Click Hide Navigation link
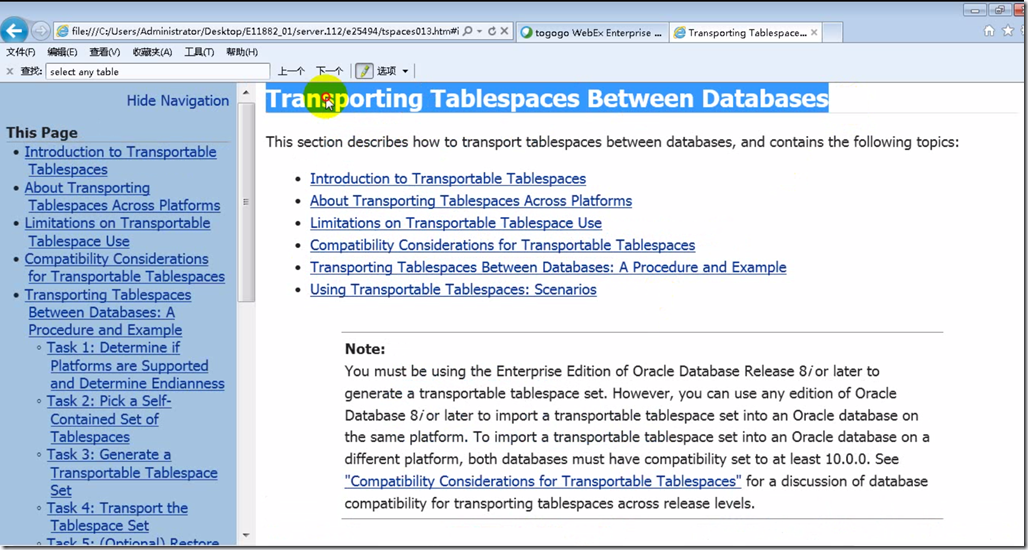This screenshot has width=1028, height=550. click(x=178, y=101)
